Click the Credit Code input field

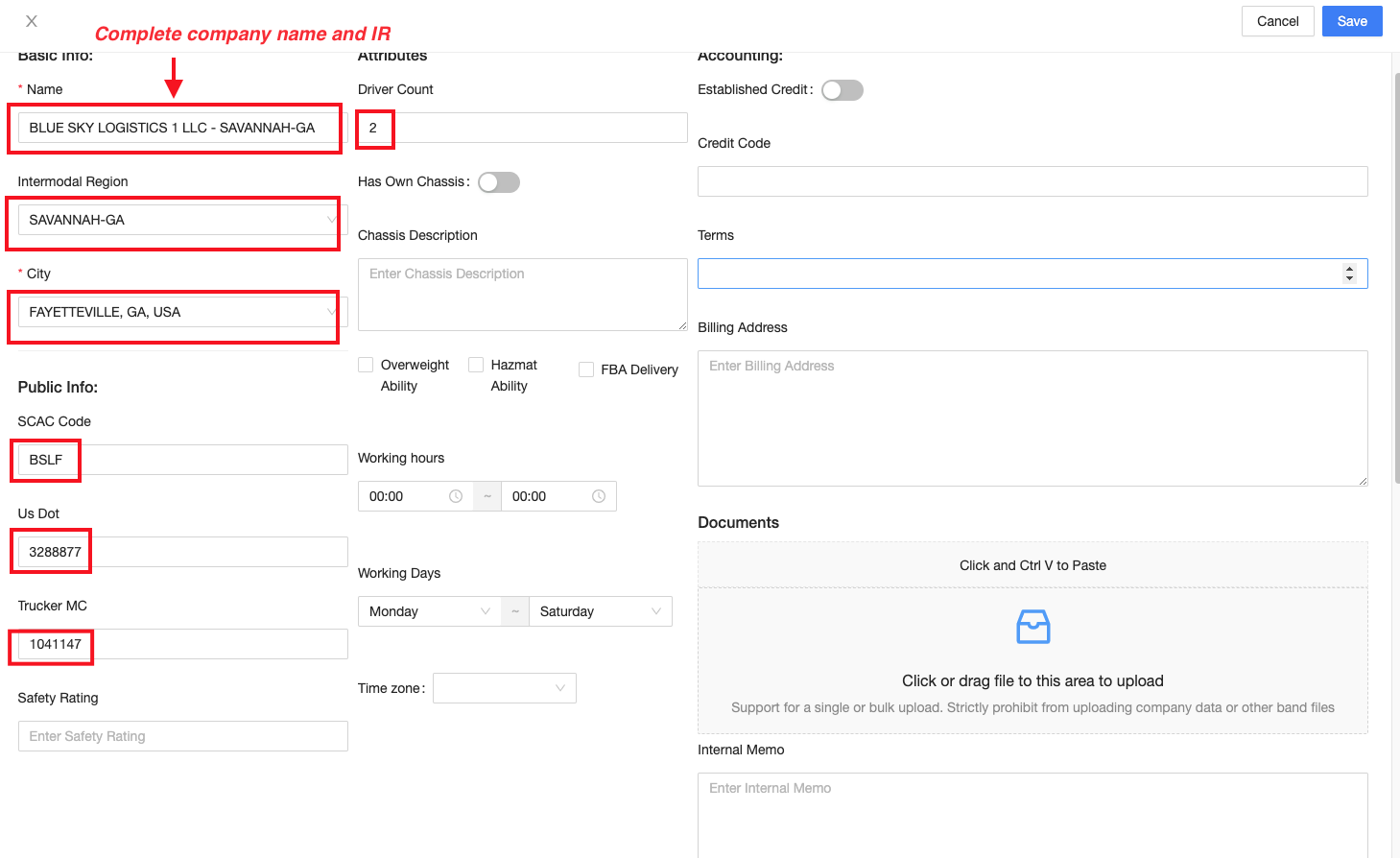(x=1032, y=181)
